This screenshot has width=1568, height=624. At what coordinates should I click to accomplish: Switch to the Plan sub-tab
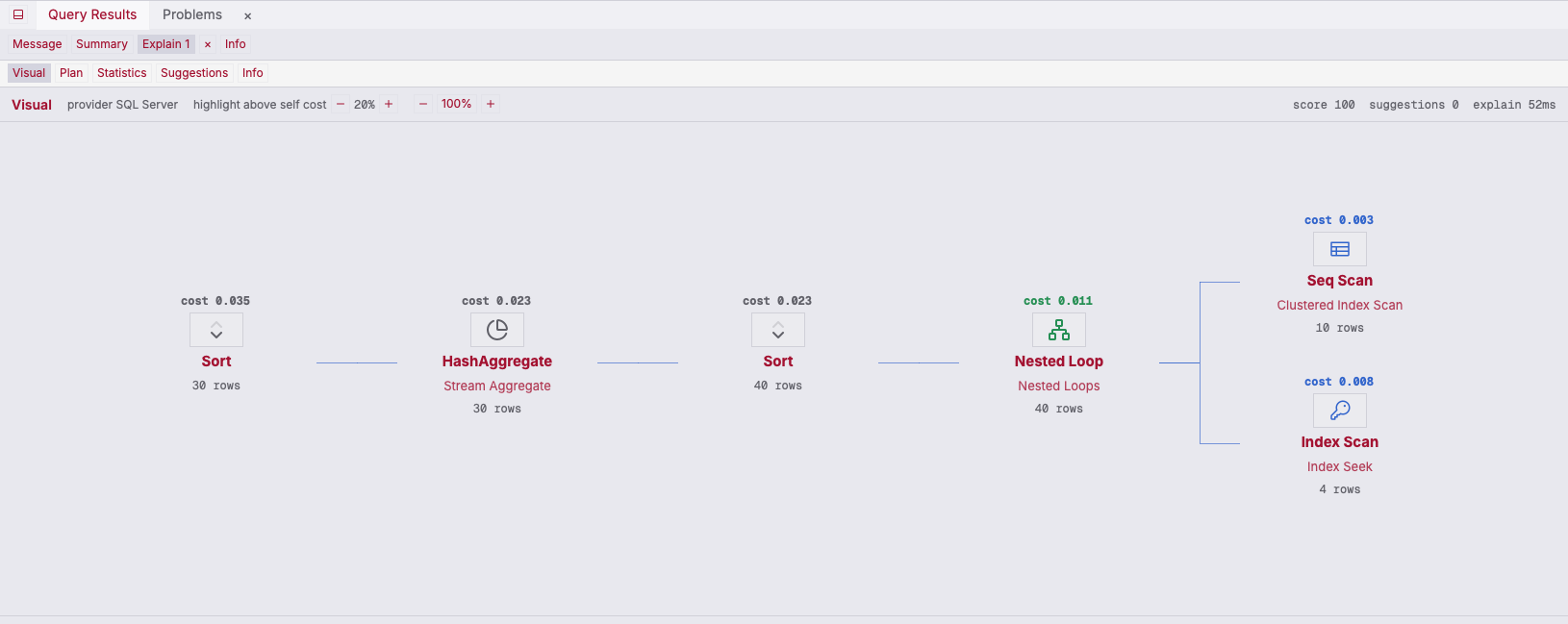coord(71,73)
